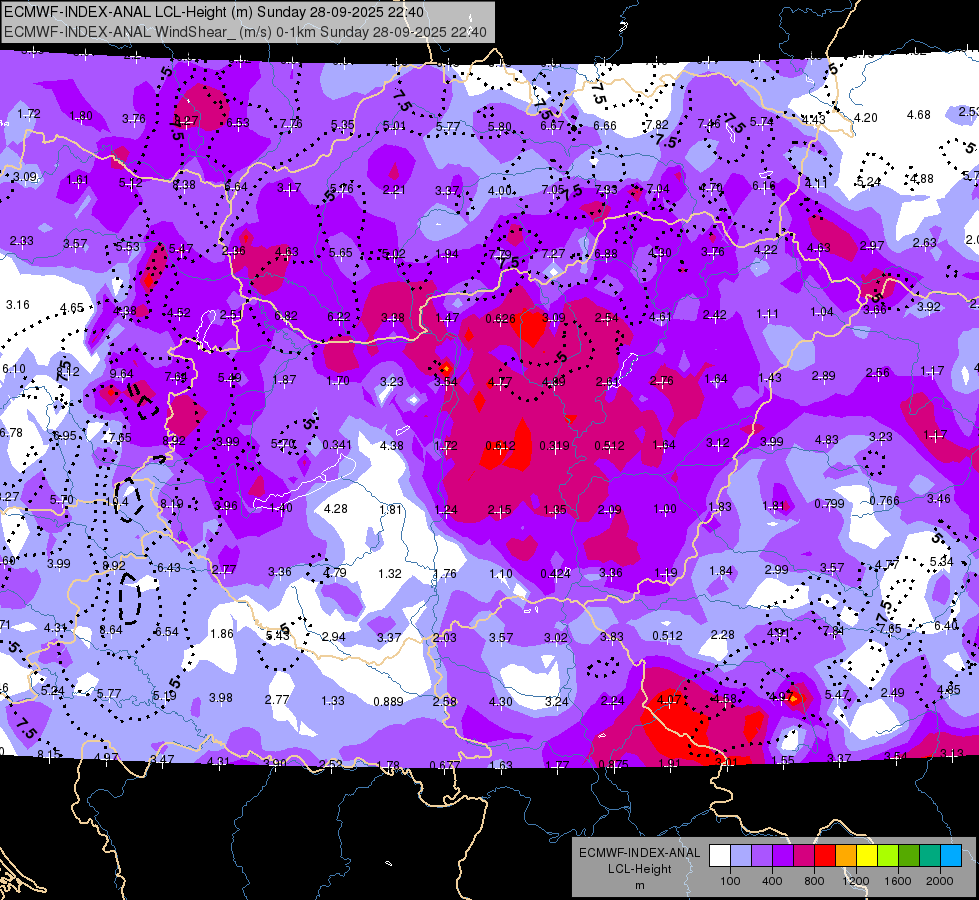The height and width of the screenshot is (900, 979).
Task: Click the wind shear value 0.799
Action: coord(829,504)
